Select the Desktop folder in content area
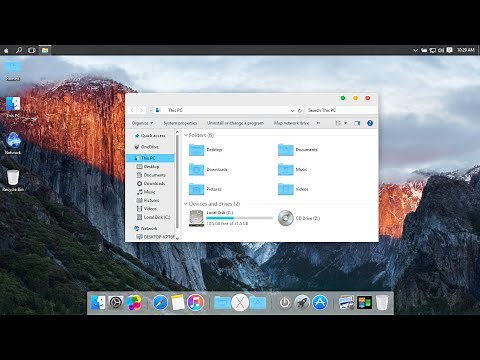The image size is (480, 360). (205, 150)
